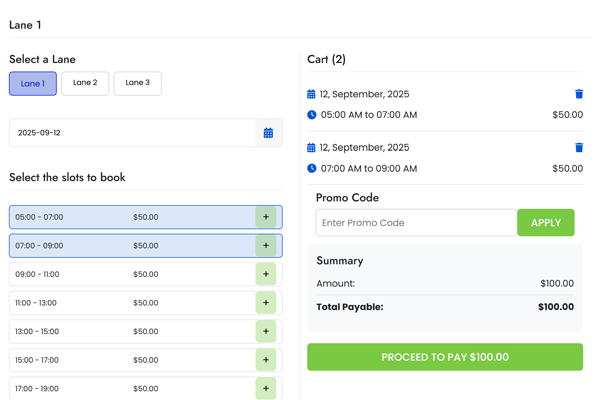Viewport: 600px width, 400px height.
Task: Click the Select the slots to book heading
Action: click(x=67, y=177)
